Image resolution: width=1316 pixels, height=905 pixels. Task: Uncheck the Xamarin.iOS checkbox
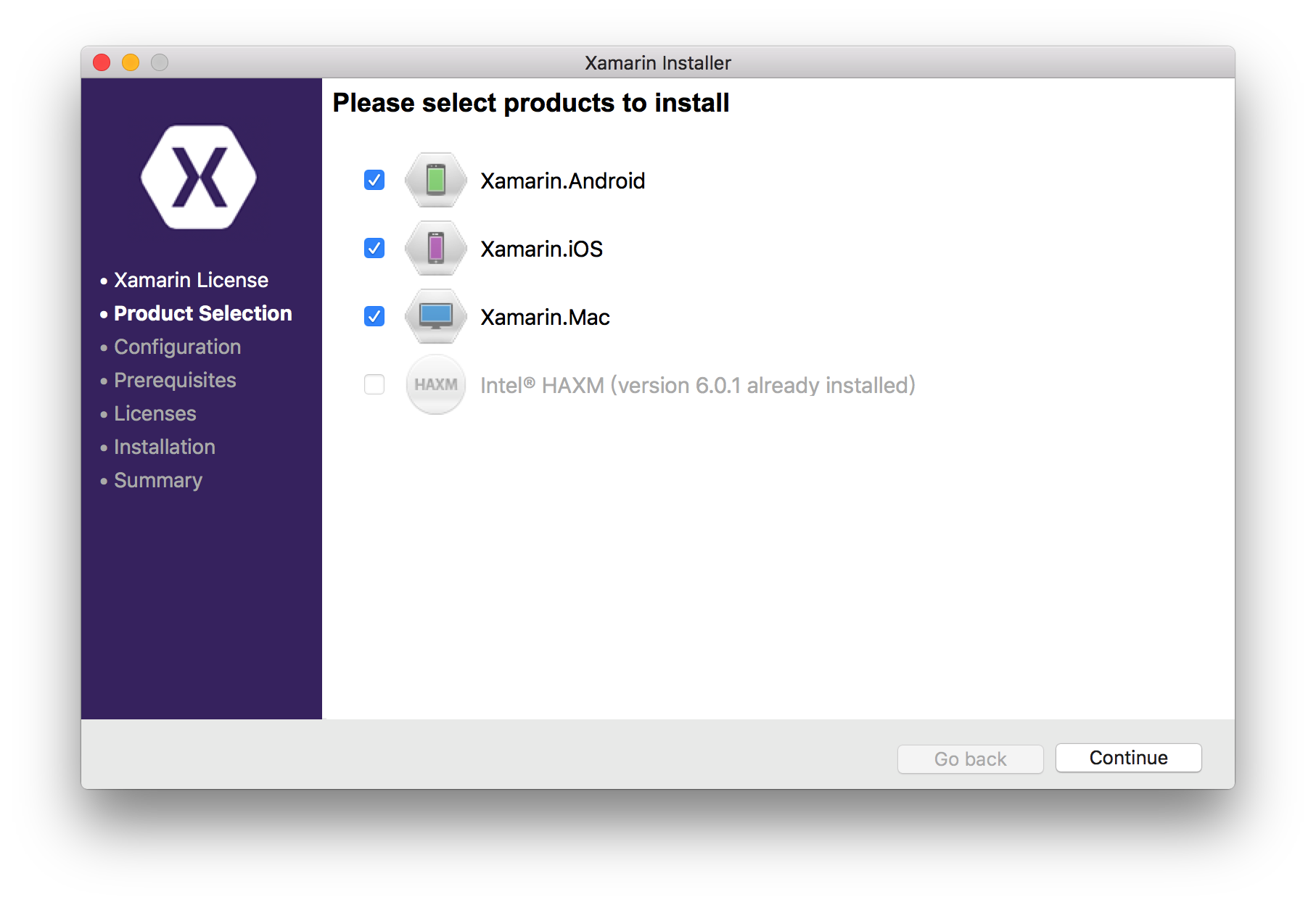click(x=374, y=248)
